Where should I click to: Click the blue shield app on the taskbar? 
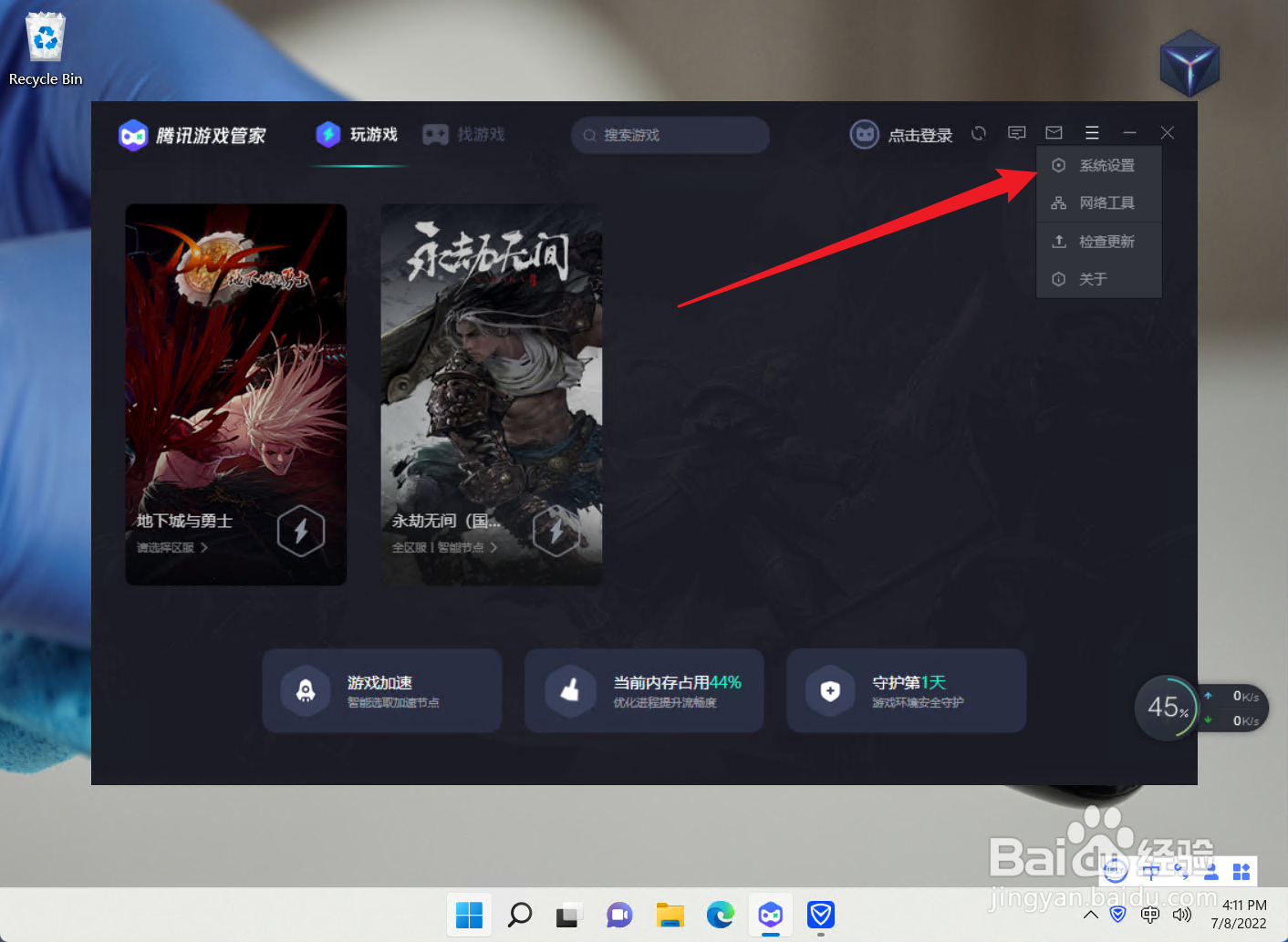[821, 915]
